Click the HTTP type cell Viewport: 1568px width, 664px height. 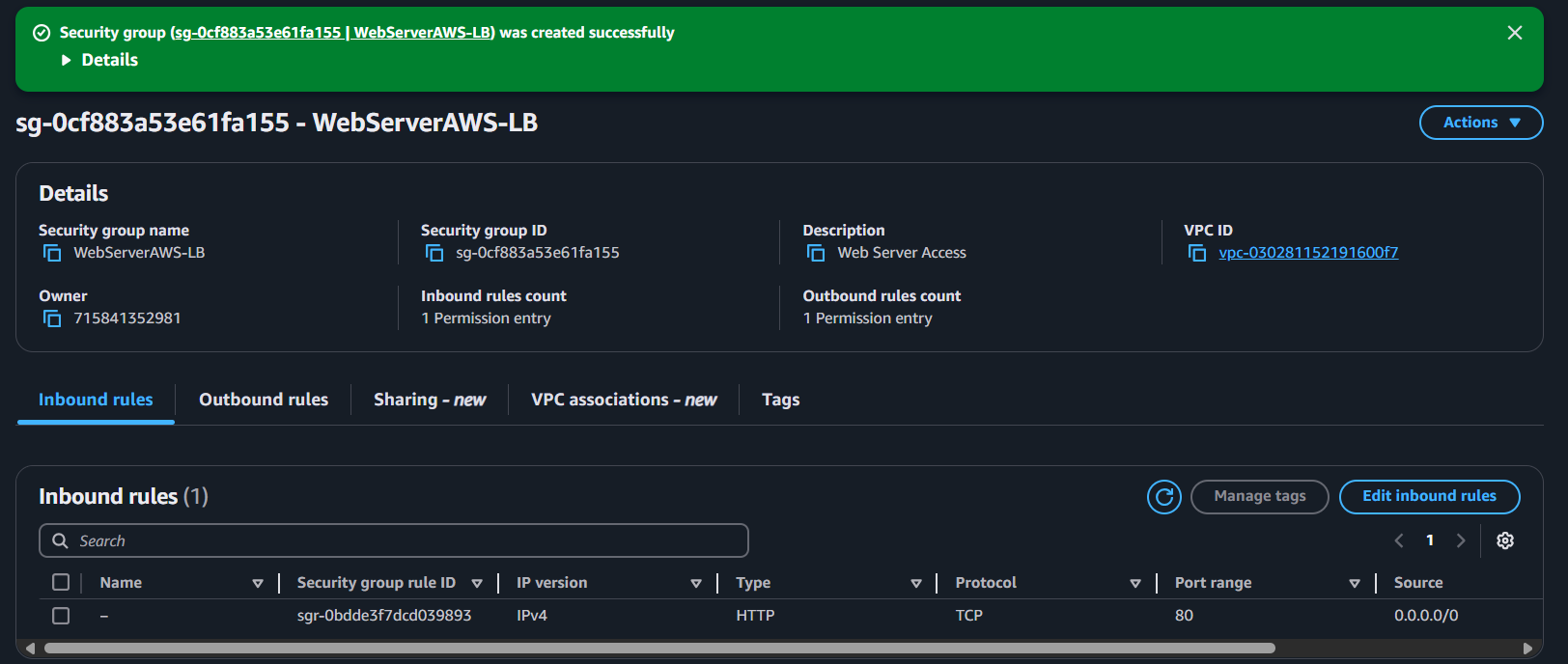(755, 616)
